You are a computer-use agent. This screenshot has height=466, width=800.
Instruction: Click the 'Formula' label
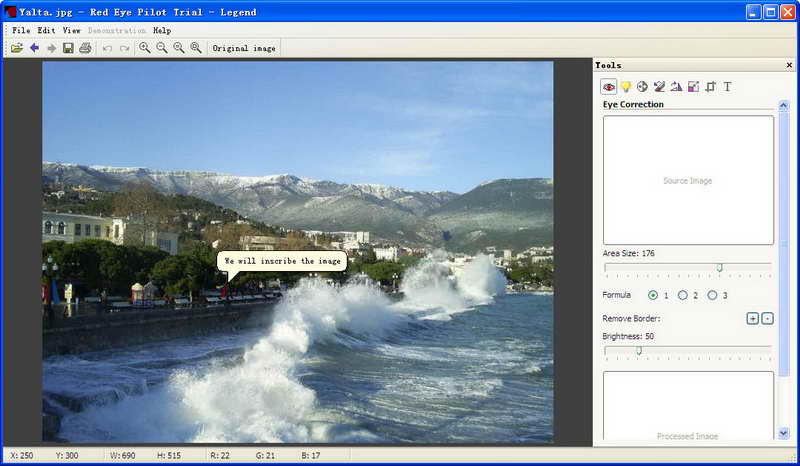coord(616,295)
